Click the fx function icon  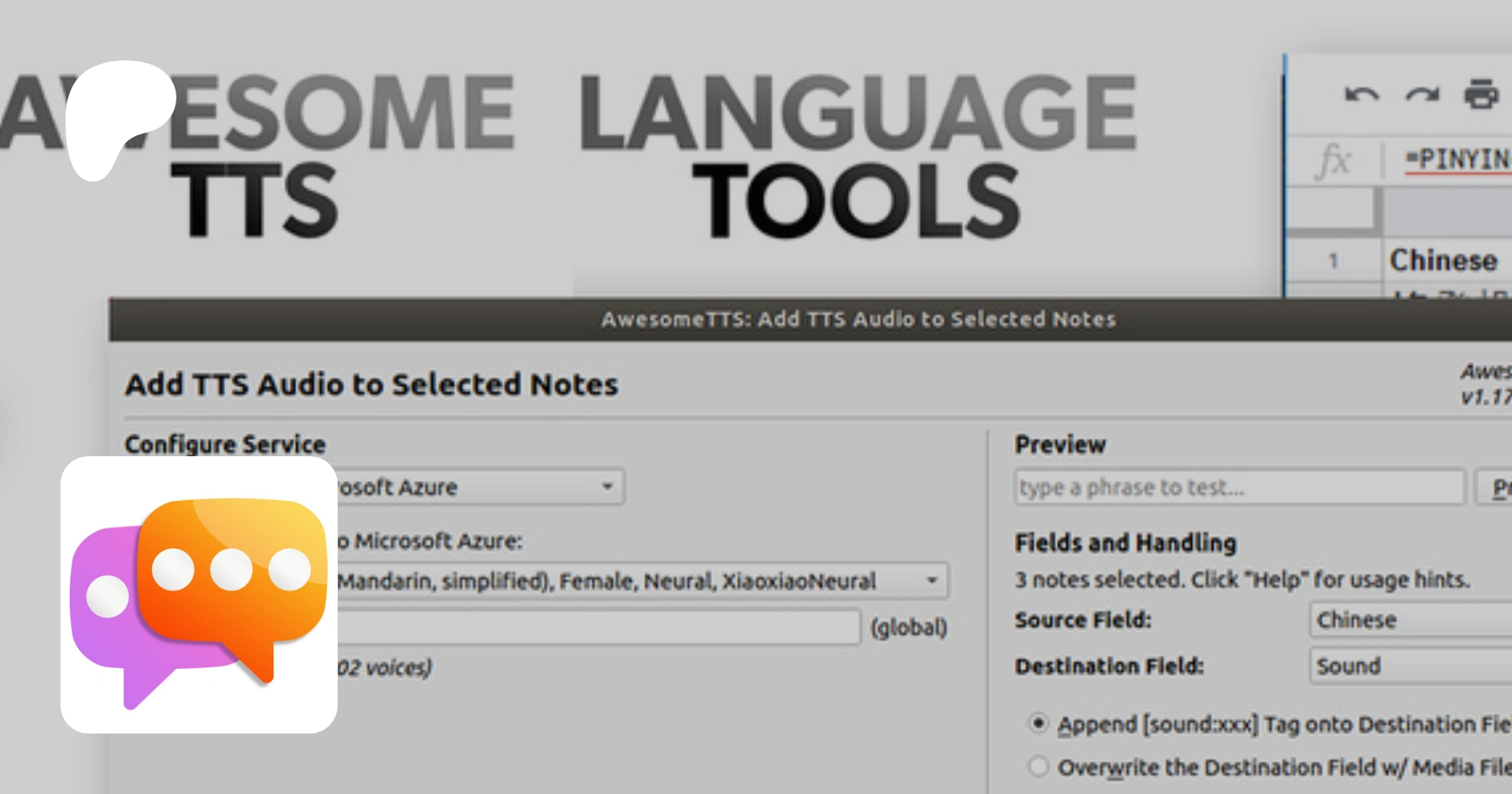click(1333, 160)
